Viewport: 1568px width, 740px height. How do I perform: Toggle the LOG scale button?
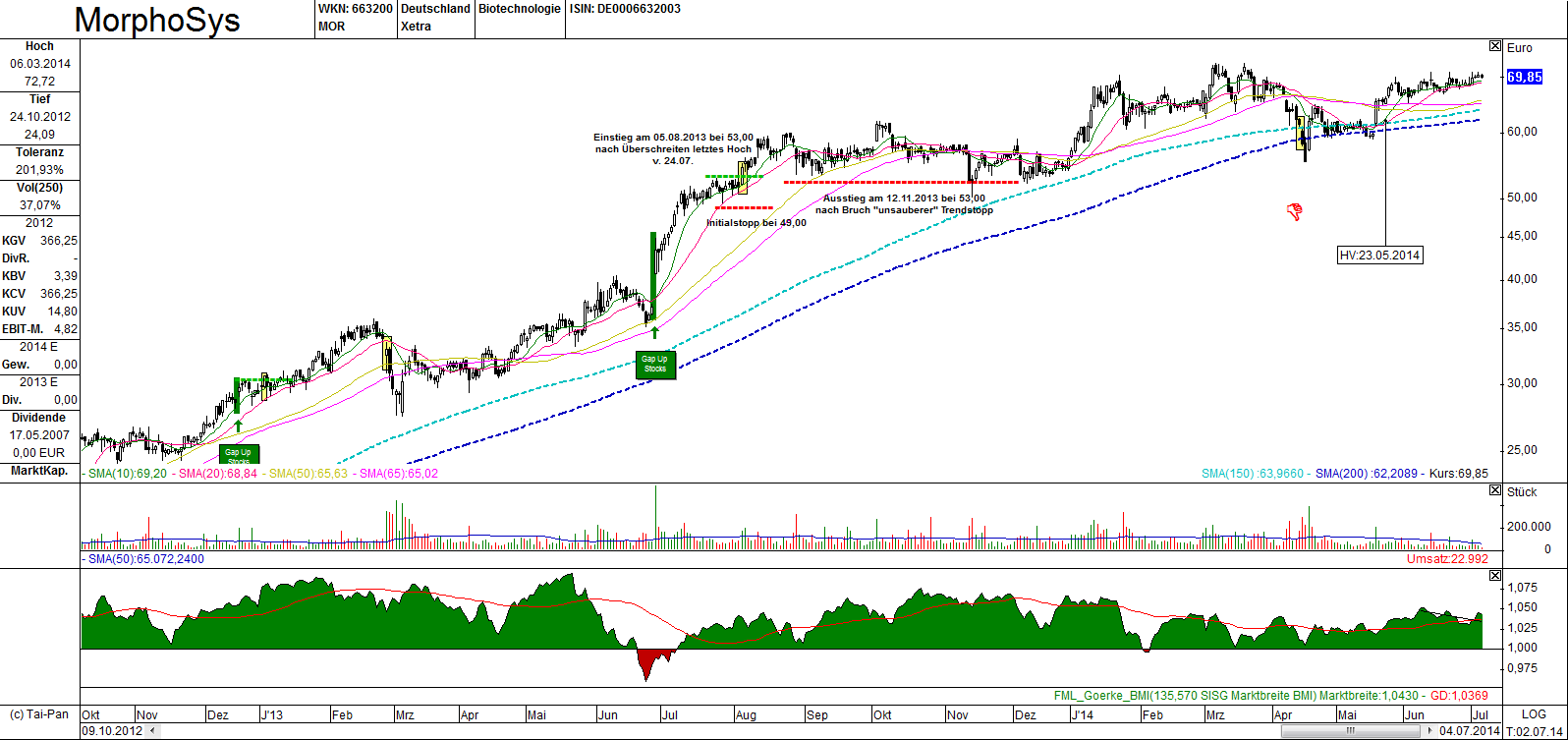[1533, 714]
